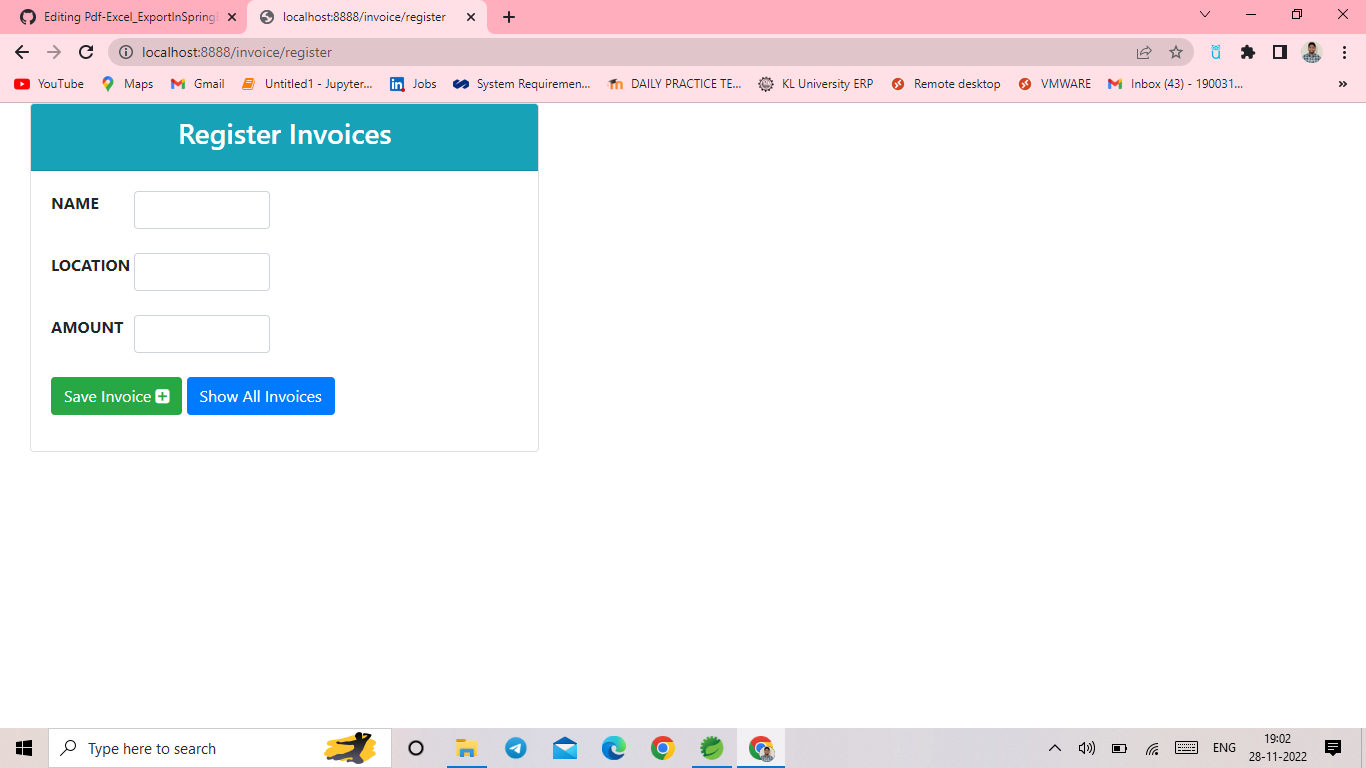Click the Show All Invoices button
1366x768 pixels.
(x=260, y=396)
